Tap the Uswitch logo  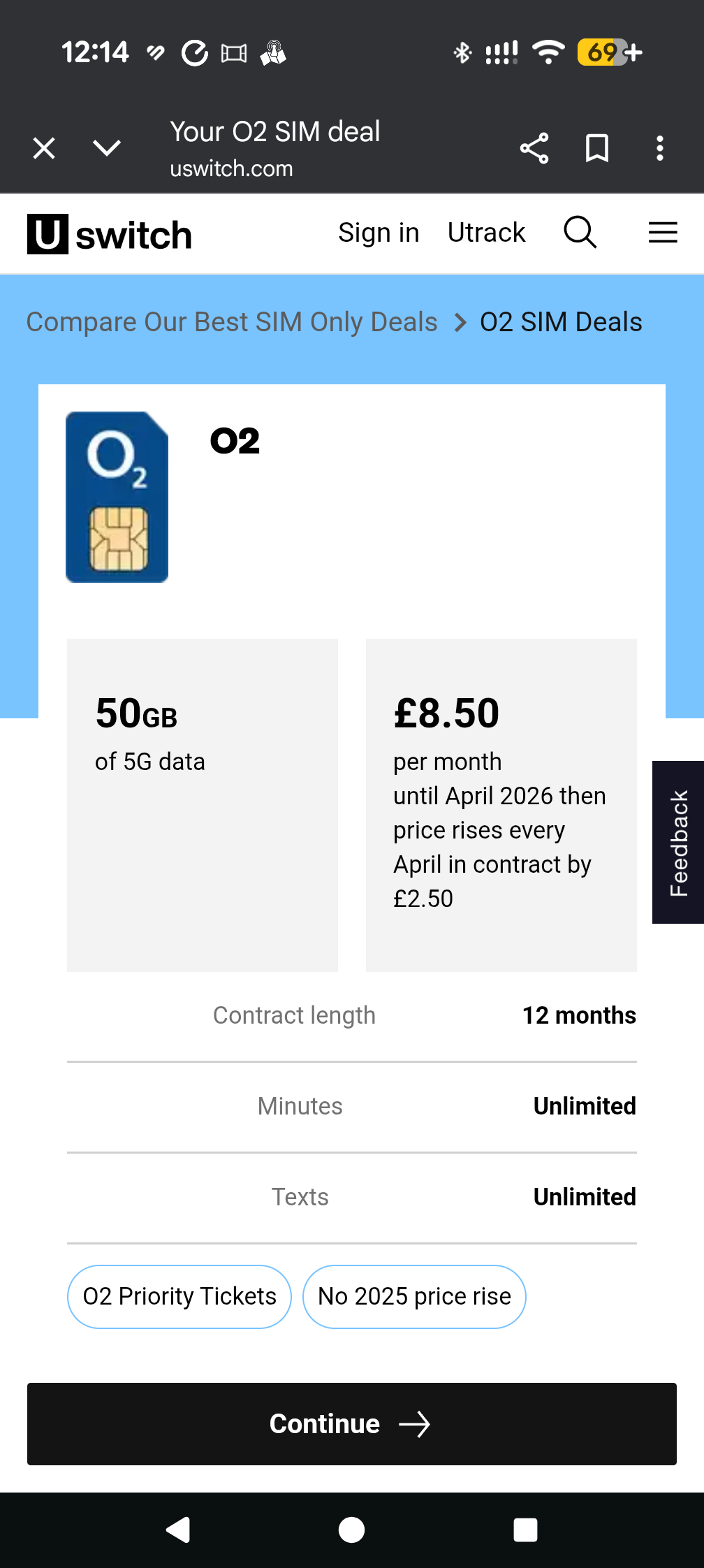coord(108,233)
